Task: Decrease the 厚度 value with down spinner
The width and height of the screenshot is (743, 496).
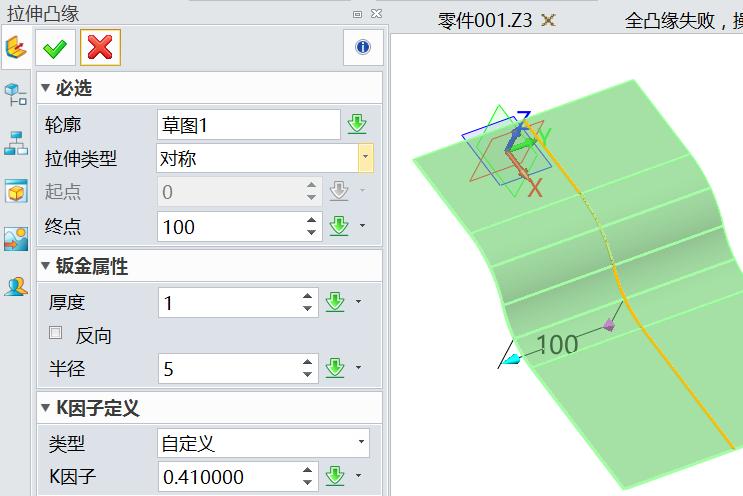Action: click(308, 308)
